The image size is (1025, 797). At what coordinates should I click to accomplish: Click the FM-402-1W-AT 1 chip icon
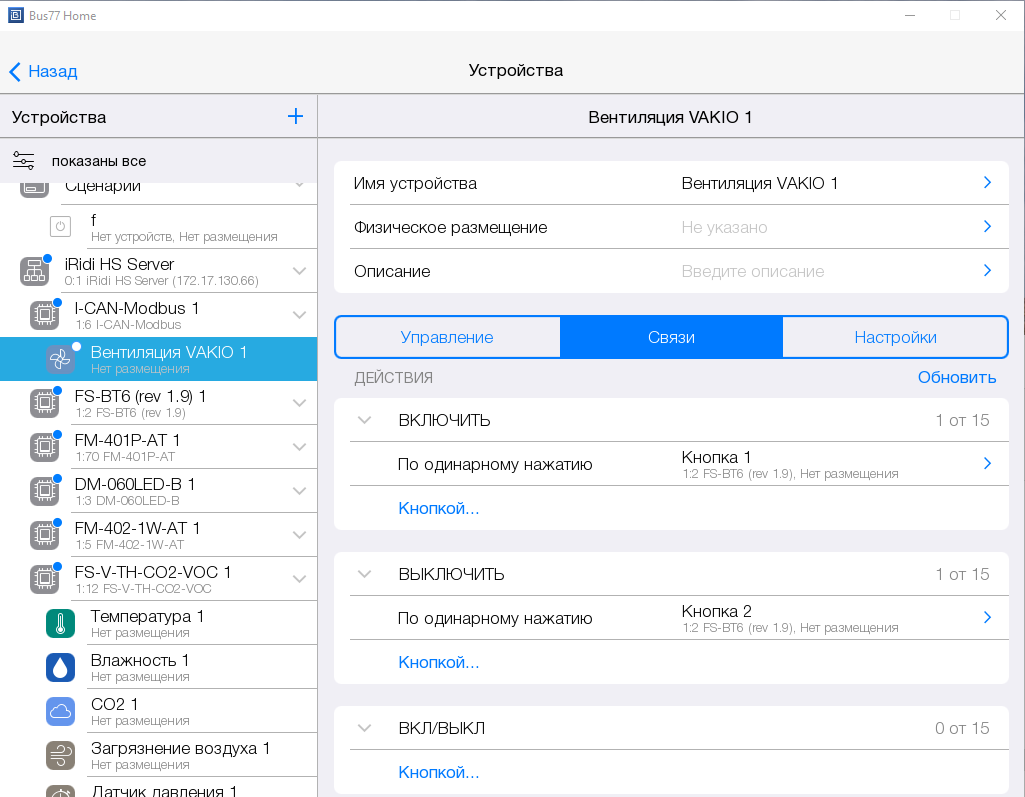click(44, 534)
